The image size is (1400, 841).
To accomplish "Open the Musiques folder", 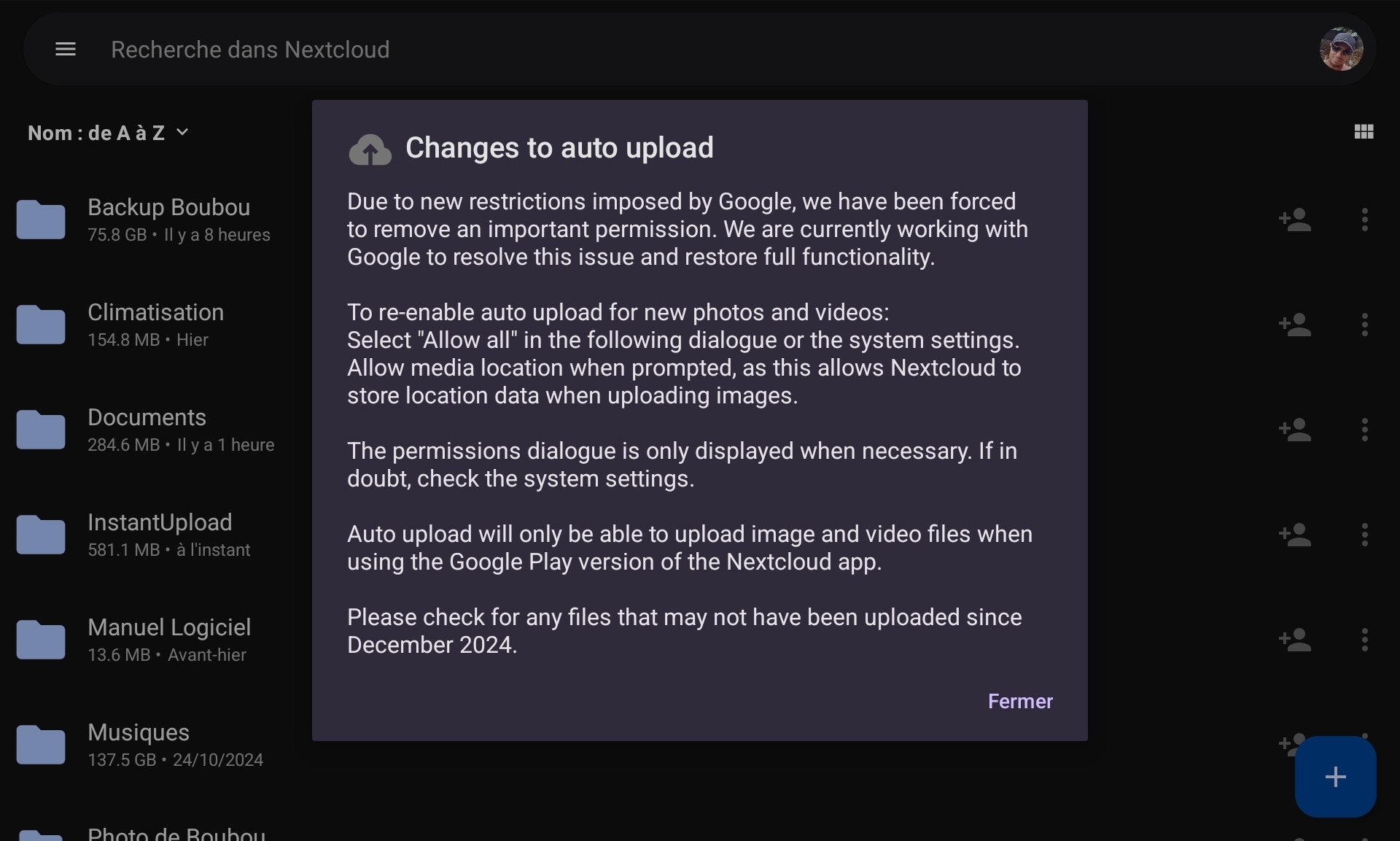I will point(139,733).
